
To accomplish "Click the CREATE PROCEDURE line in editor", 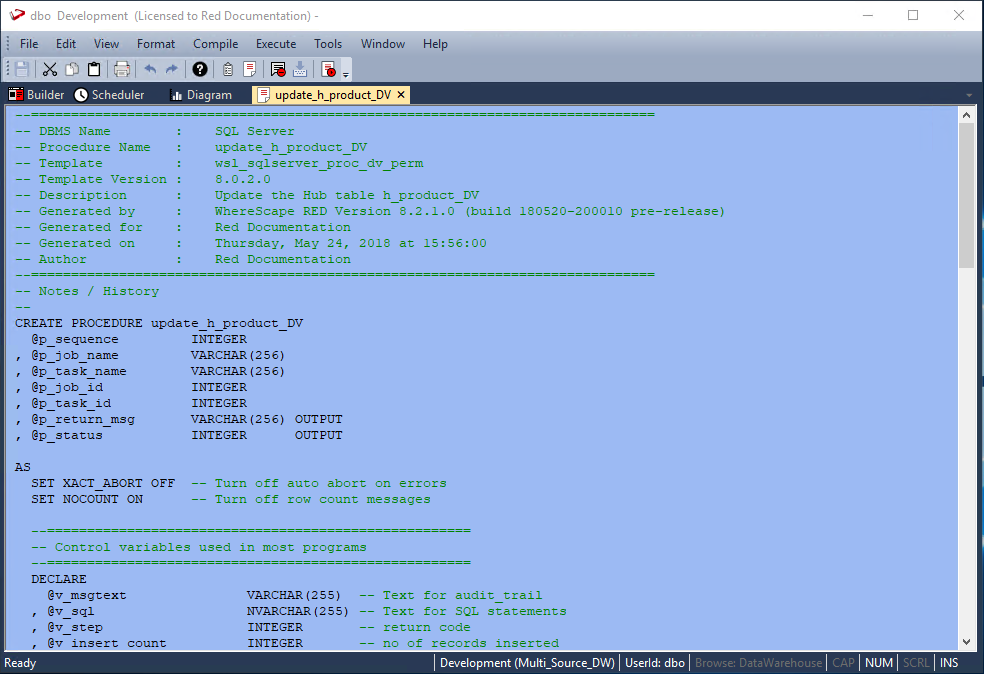I will [159, 323].
